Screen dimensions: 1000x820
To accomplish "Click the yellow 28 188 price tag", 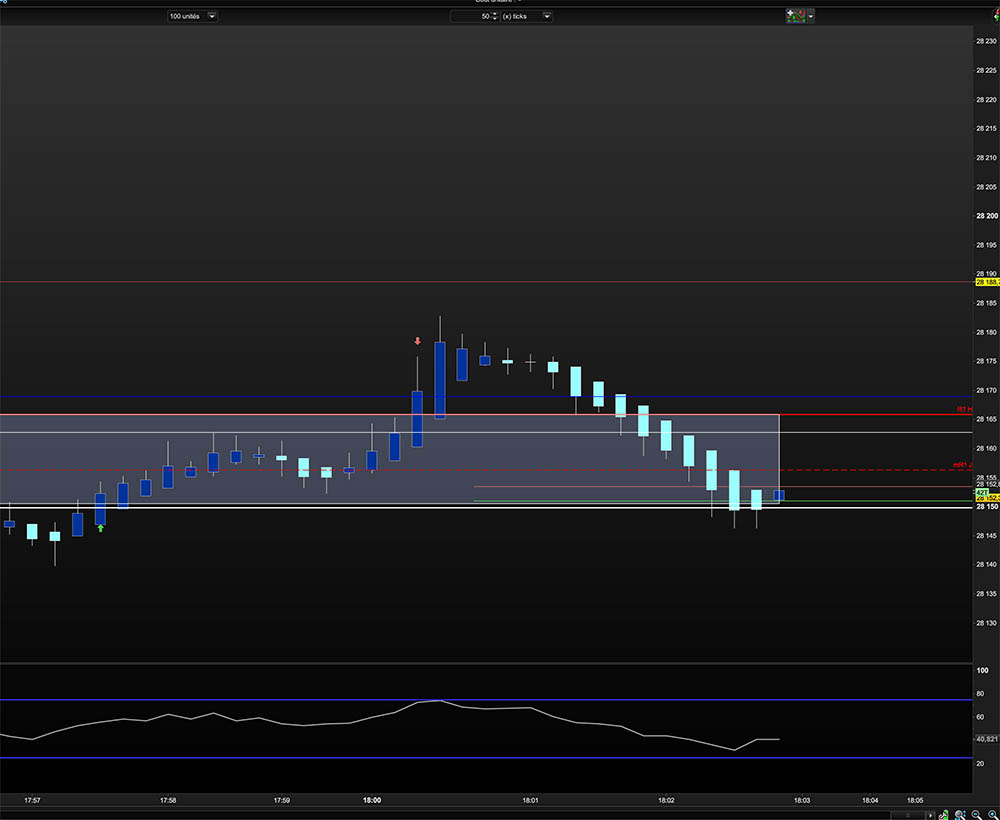I will (x=987, y=282).
